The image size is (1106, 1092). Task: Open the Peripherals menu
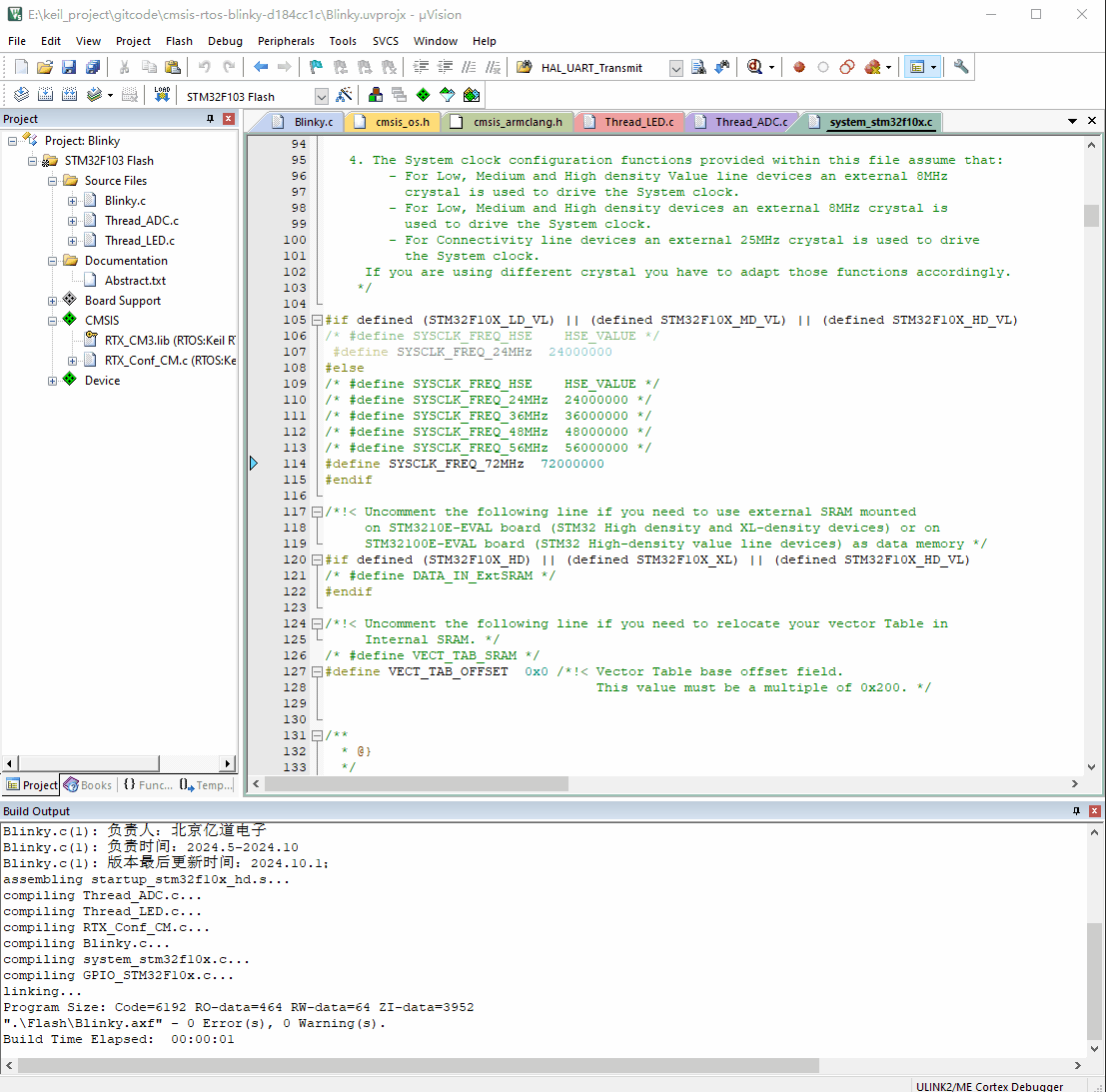[x=286, y=41]
